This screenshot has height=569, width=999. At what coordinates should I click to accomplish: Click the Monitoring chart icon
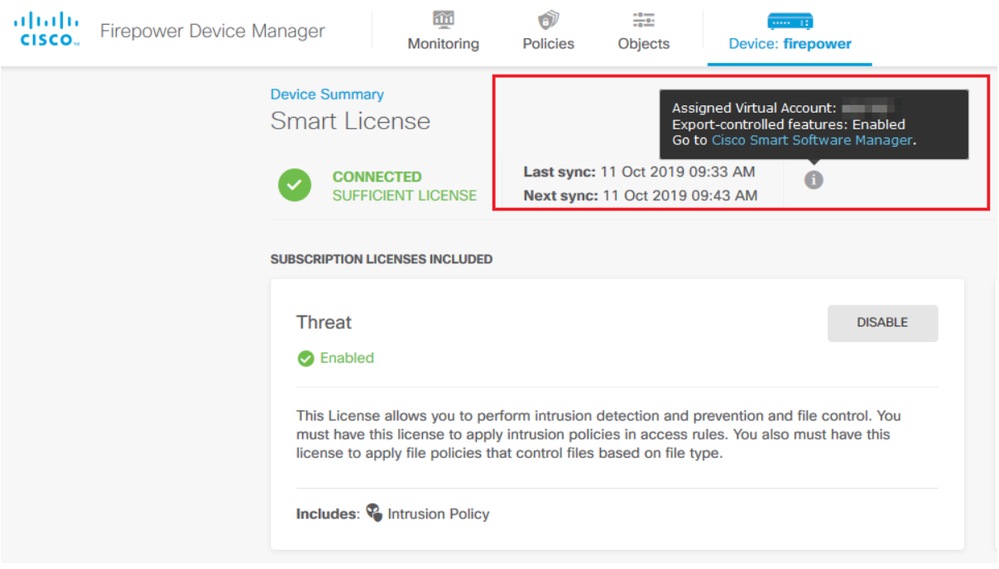click(x=443, y=20)
